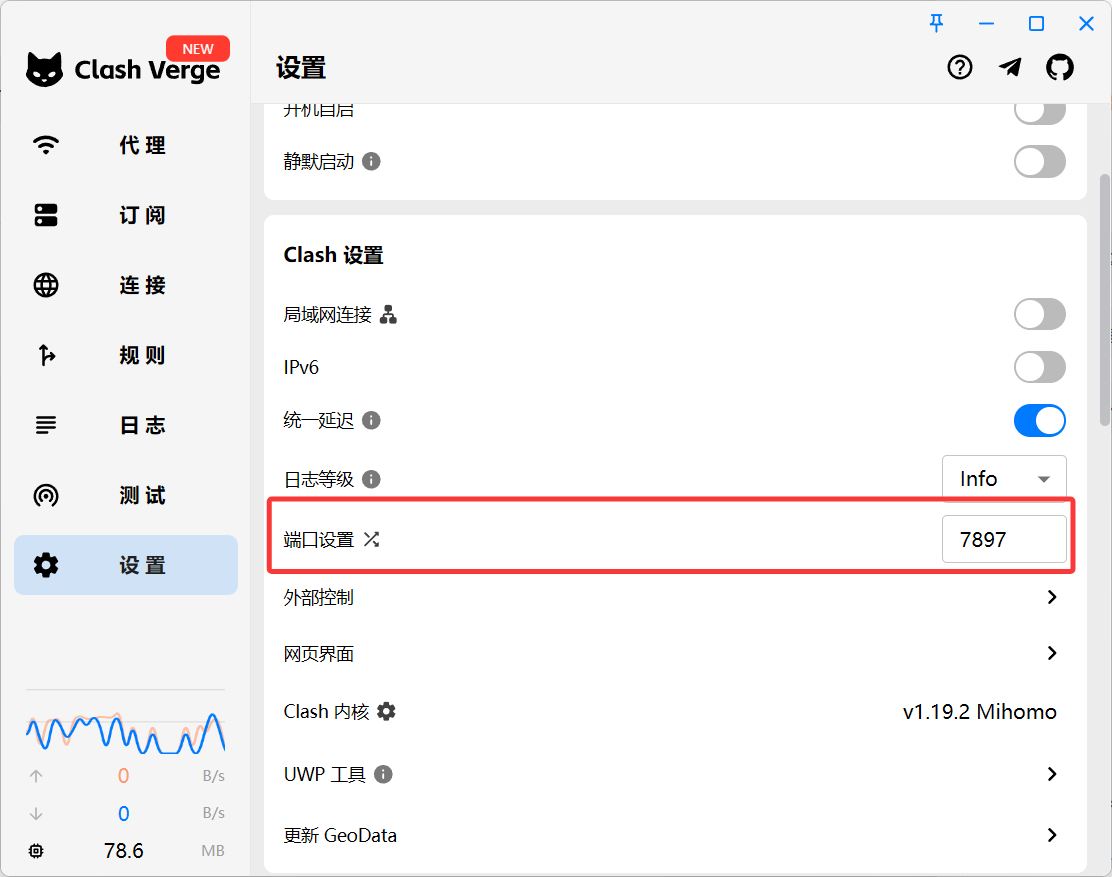Go to the 规则 page
This screenshot has height=877, width=1112.
(126, 354)
